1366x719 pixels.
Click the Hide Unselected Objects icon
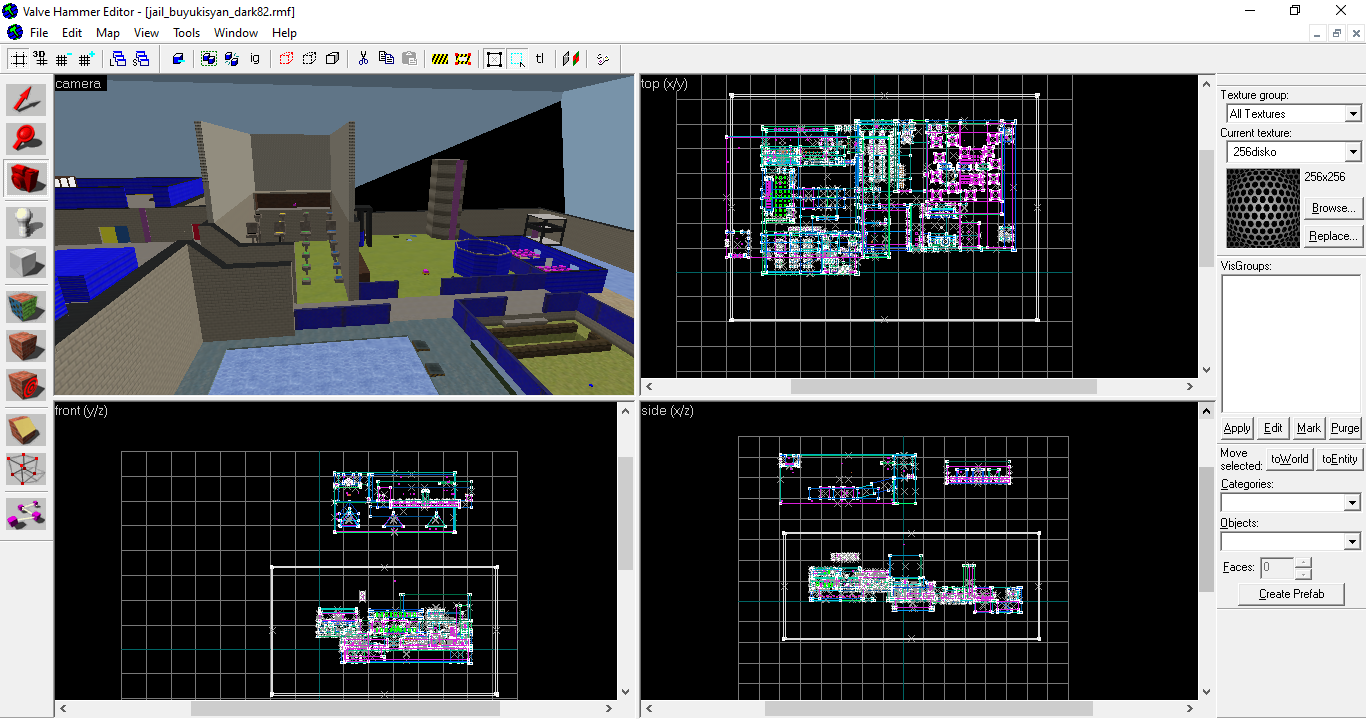click(309, 59)
